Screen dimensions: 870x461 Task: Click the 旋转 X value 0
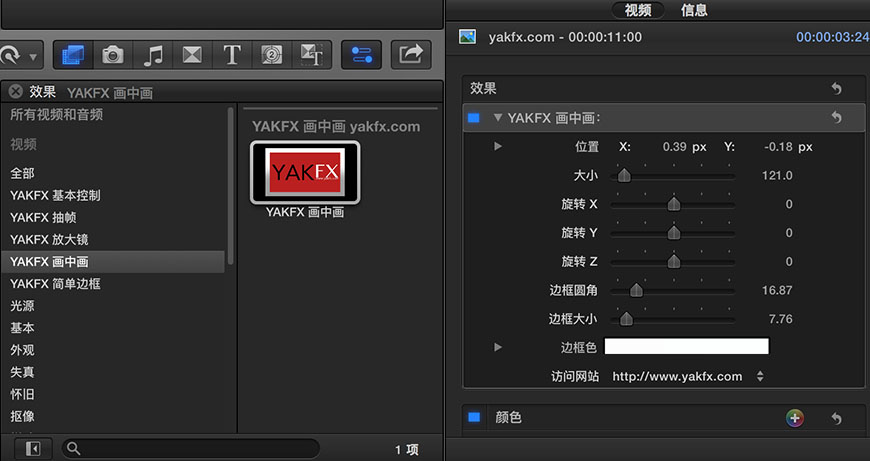click(x=789, y=204)
